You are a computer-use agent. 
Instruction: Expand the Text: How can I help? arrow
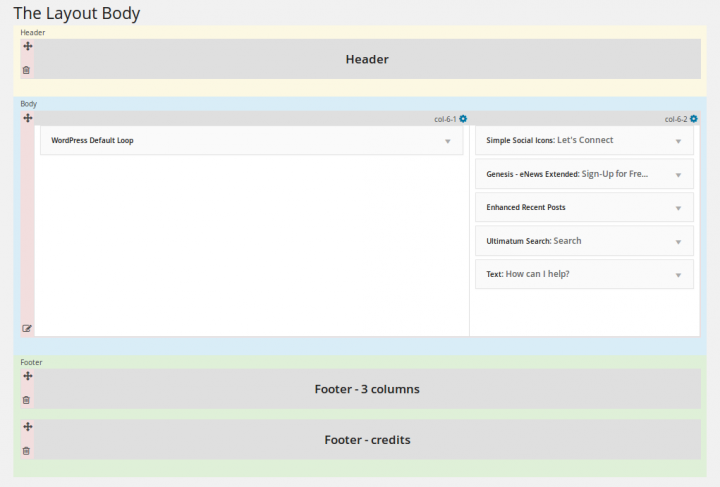678,275
